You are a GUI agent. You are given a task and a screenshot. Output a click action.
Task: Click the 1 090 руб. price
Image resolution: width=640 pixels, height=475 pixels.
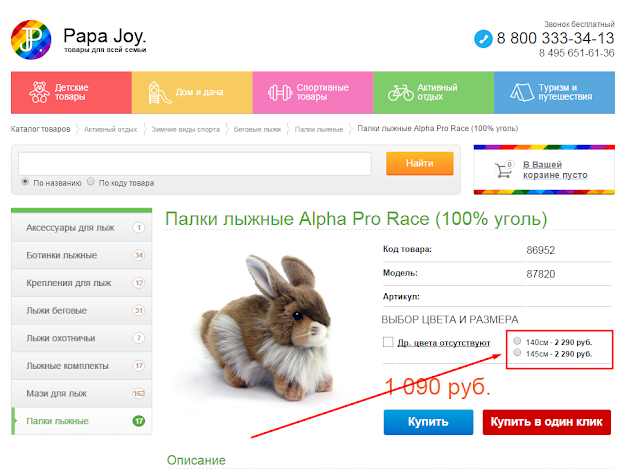coord(437,387)
